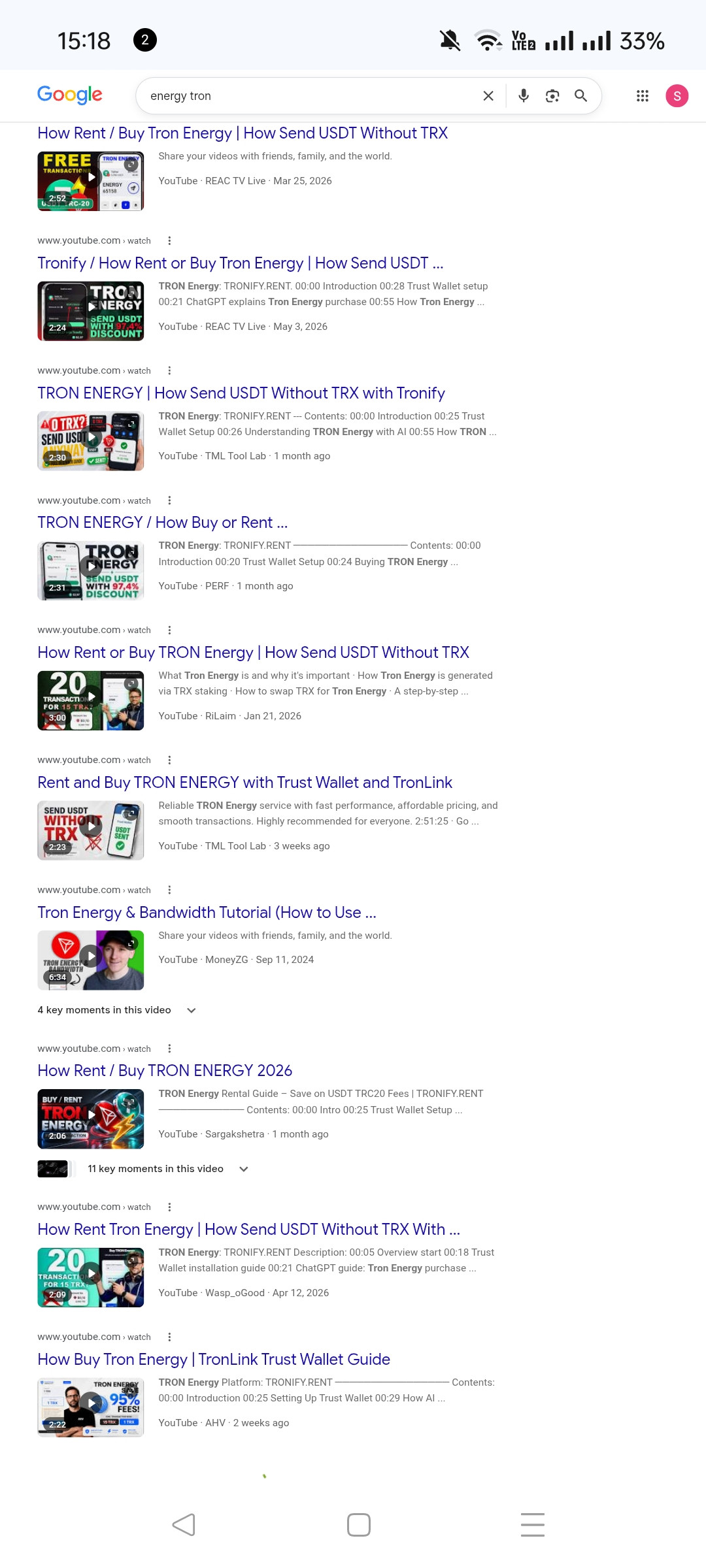Click 'YouTube · Sargakshetra · 1 month ago' text

pos(243,1134)
